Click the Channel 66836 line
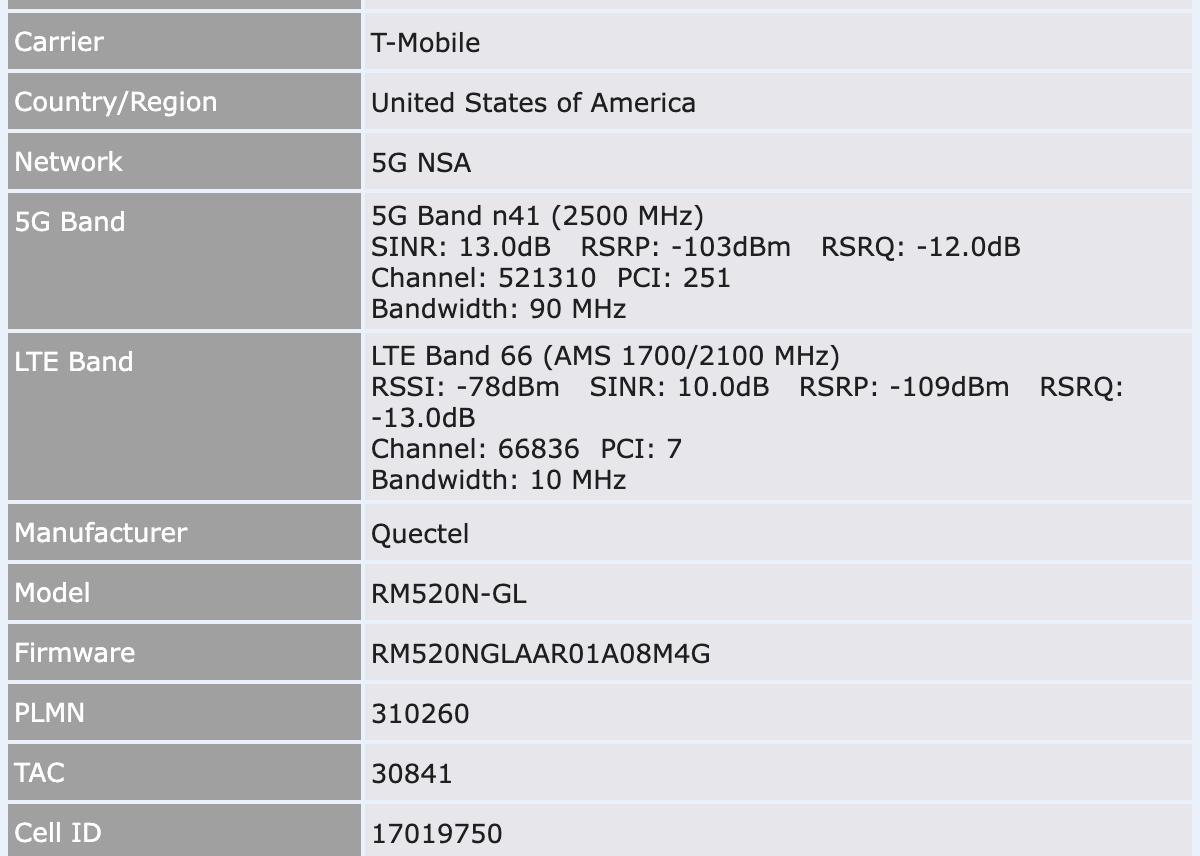Viewport: 1200px width, 856px height. point(526,449)
